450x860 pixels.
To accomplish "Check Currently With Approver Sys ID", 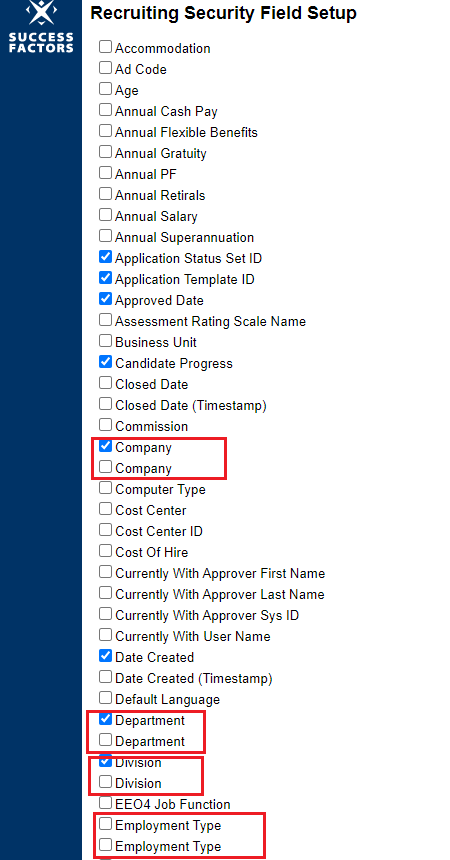I will pyautogui.click(x=105, y=614).
